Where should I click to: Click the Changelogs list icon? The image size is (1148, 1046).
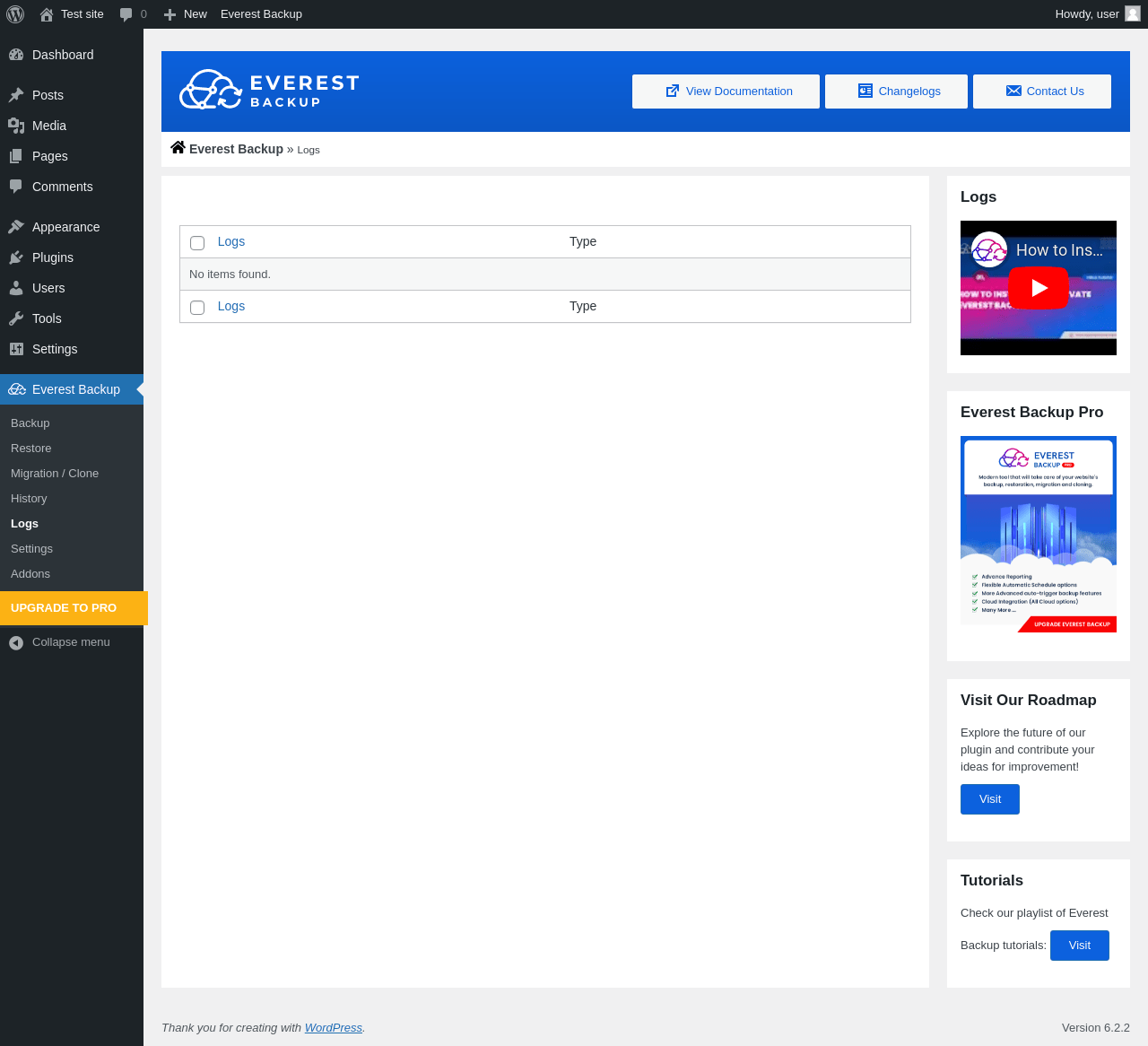pos(865,91)
